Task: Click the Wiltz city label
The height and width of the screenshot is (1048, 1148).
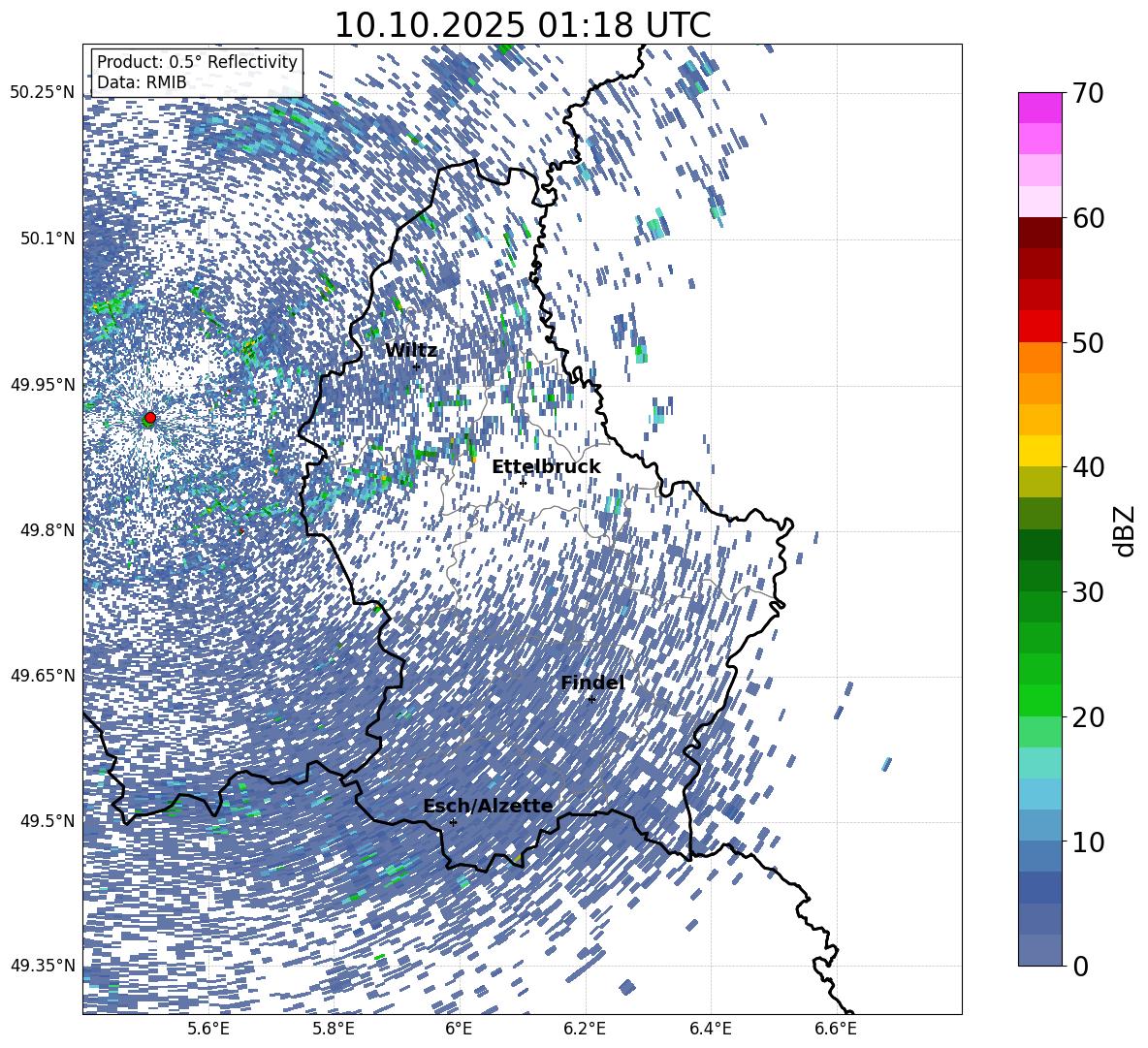Action: tap(411, 351)
